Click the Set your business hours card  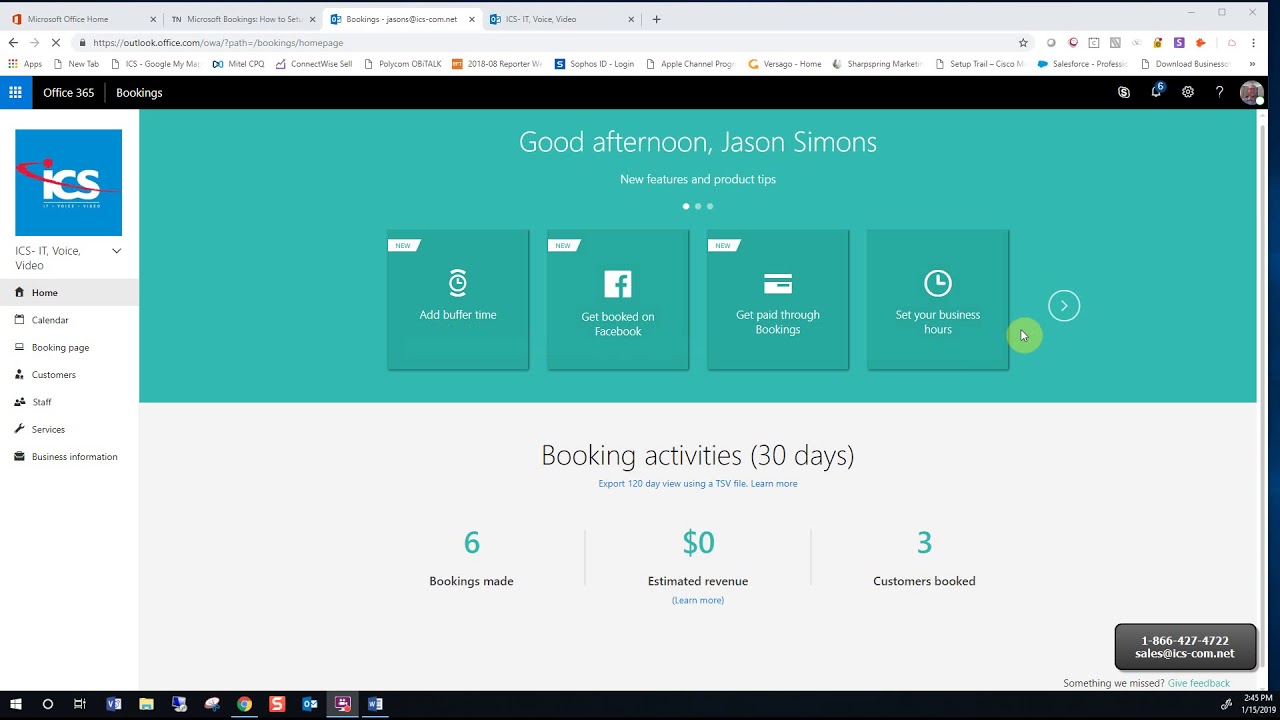tap(938, 300)
